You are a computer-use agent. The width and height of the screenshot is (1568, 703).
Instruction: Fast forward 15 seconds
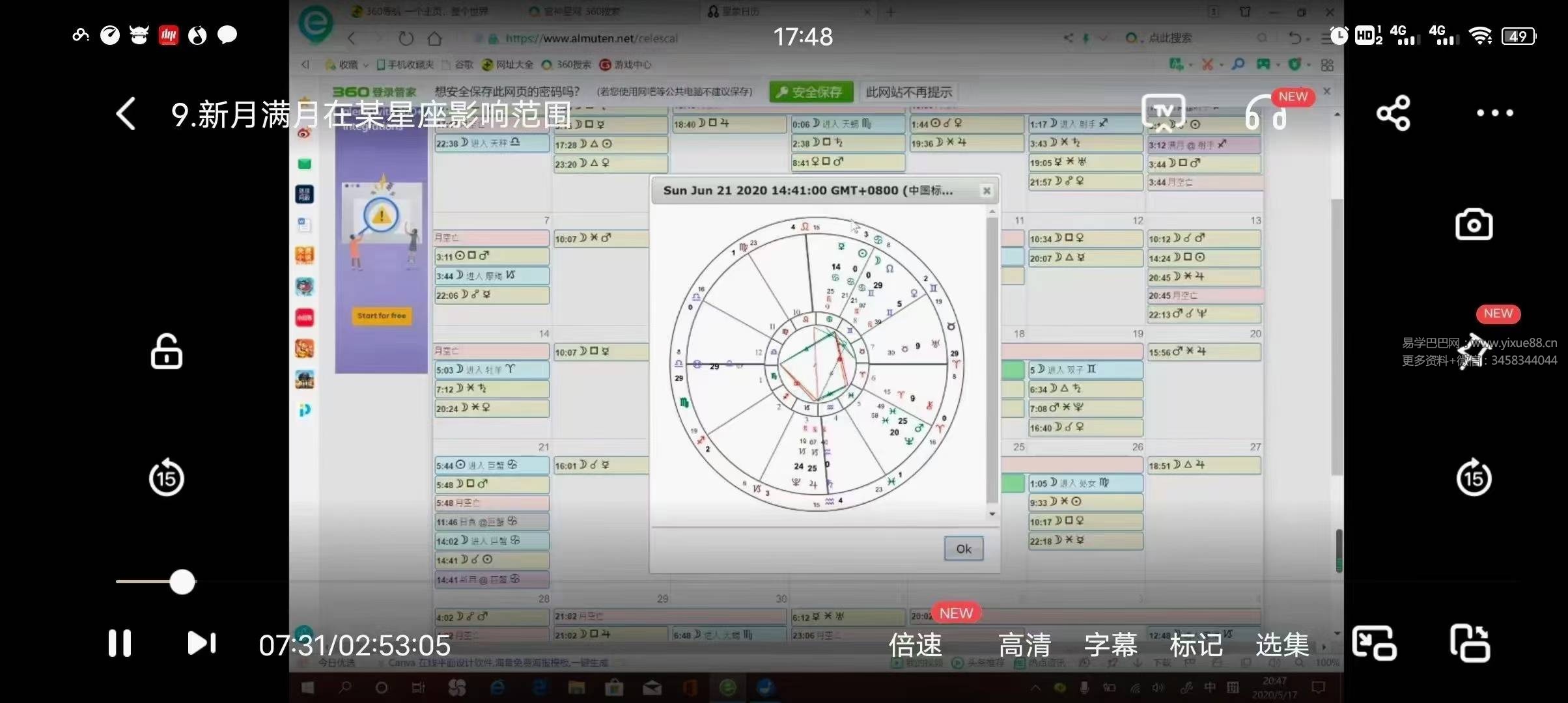(1474, 478)
